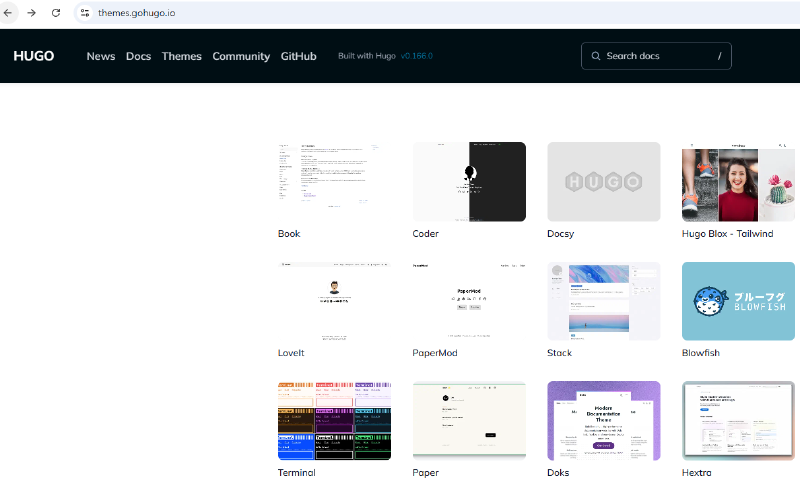Reload the page with refresh icon
This screenshot has height=482, width=800.
(56, 13)
